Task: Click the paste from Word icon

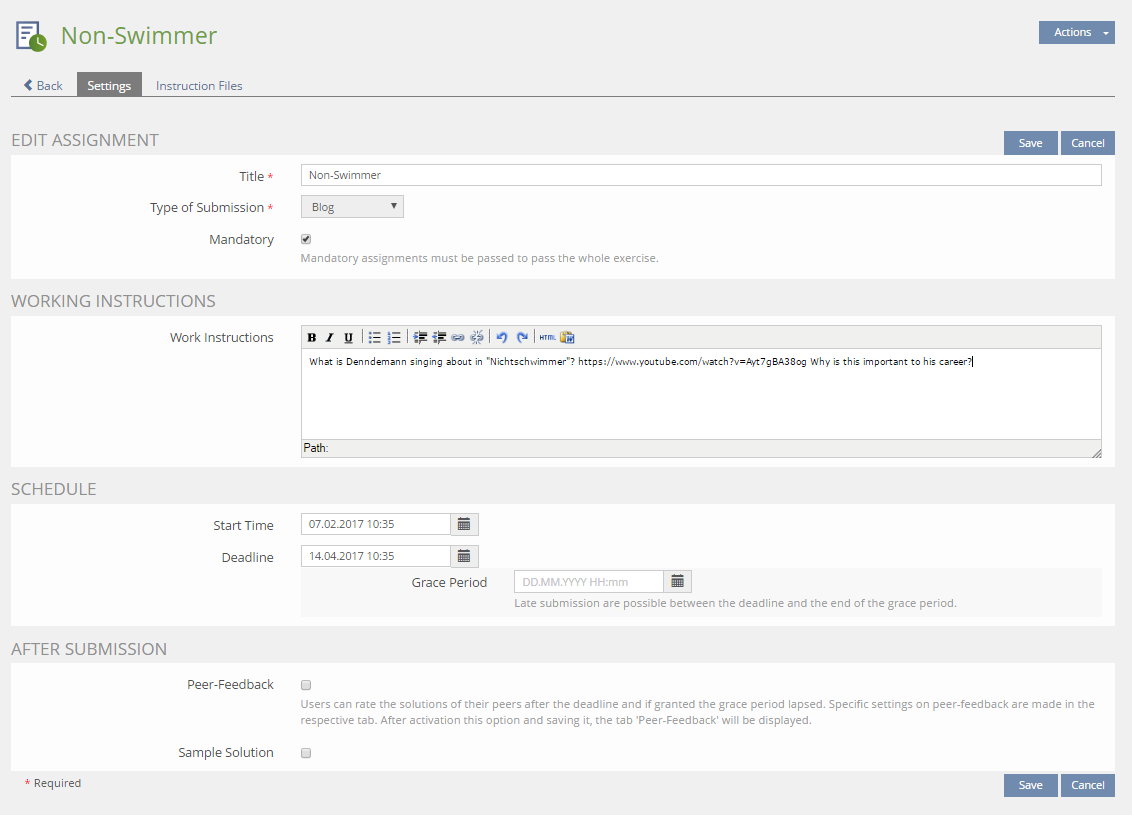Action: (567, 338)
